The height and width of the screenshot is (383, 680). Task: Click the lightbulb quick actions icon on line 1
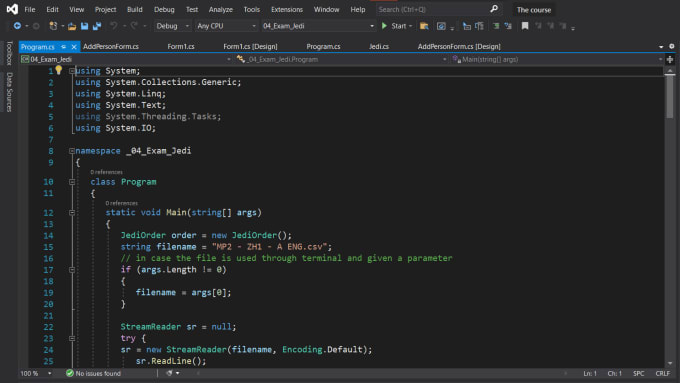59,70
